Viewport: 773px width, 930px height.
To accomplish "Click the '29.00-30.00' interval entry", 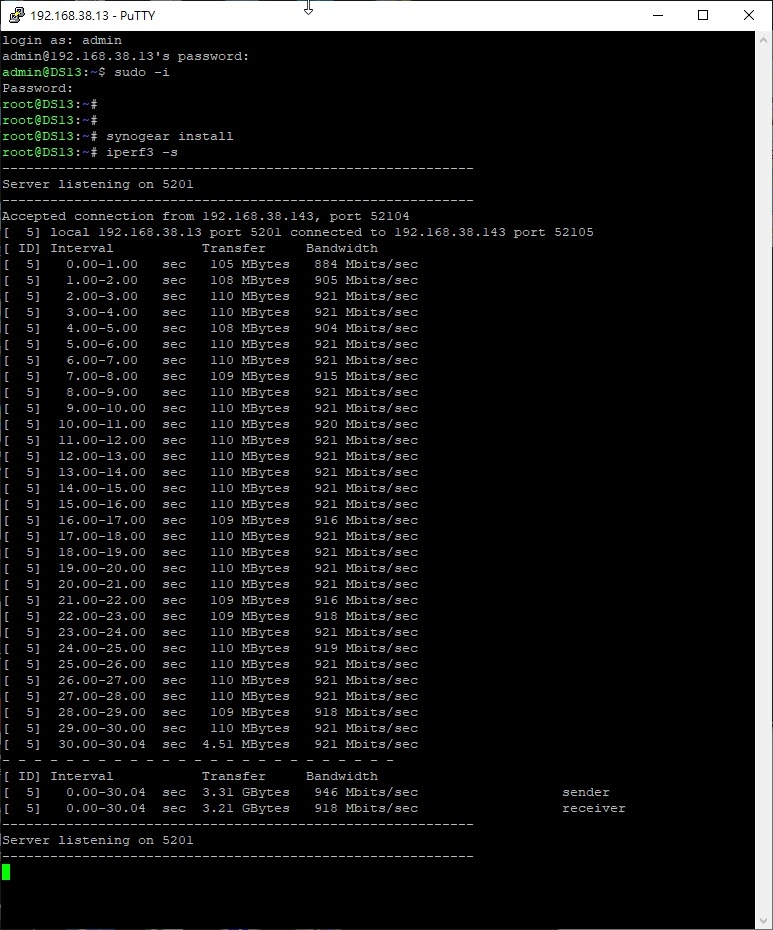I will (x=102, y=729).
